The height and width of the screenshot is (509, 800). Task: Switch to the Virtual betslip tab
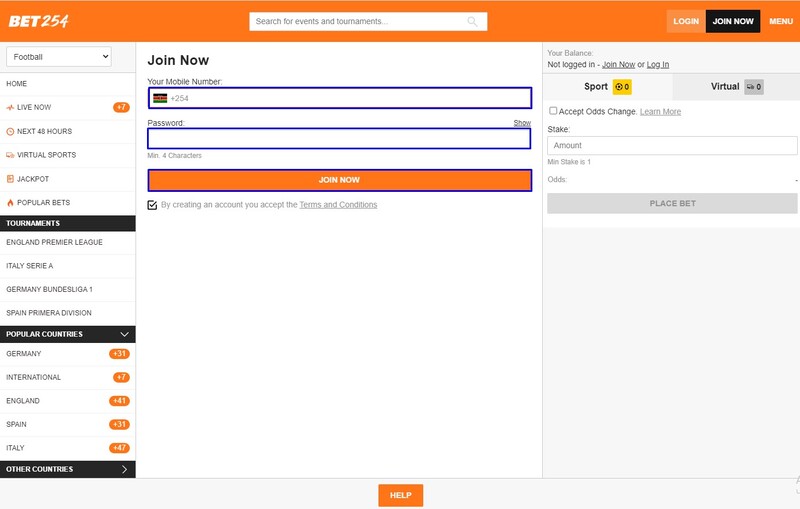pyautogui.click(x=736, y=87)
